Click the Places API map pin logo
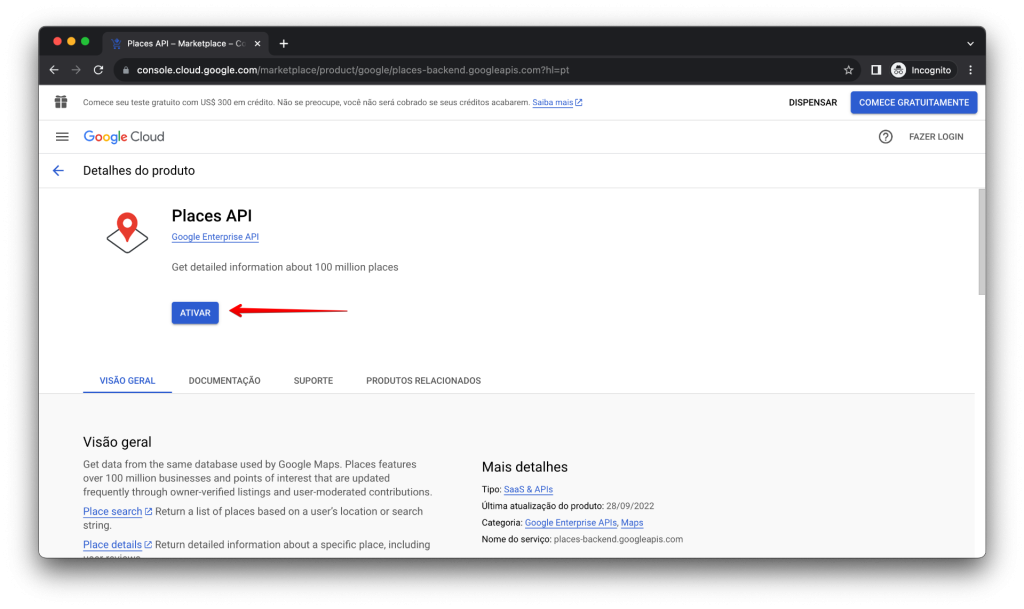1024x609 pixels. point(127,232)
